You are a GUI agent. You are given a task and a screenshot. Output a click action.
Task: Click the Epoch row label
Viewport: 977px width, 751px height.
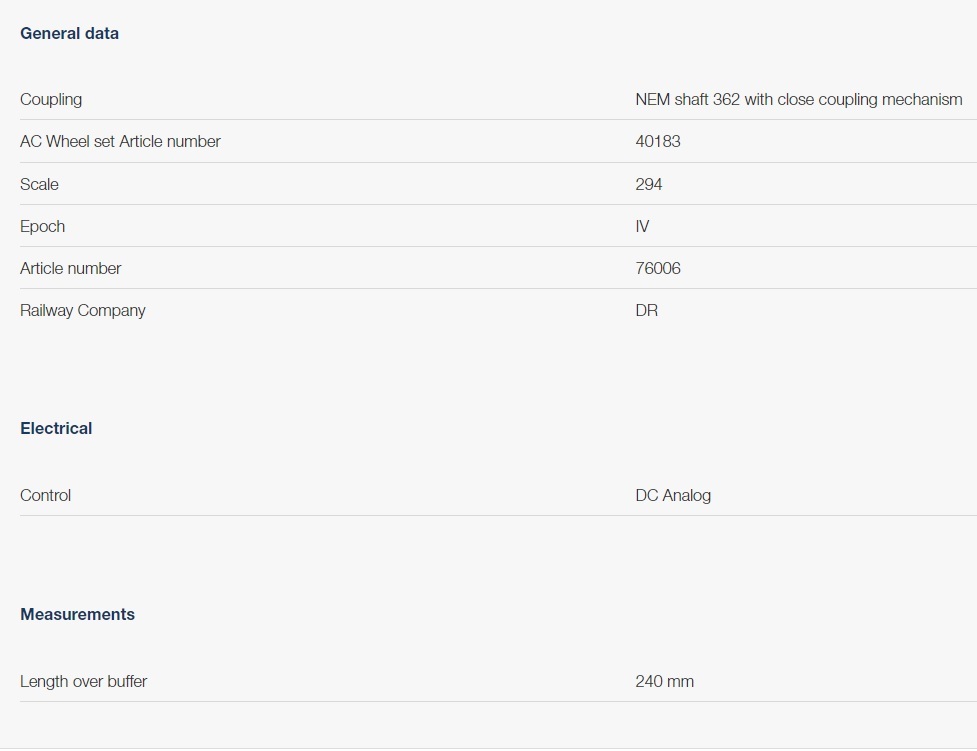coord(42,226)
